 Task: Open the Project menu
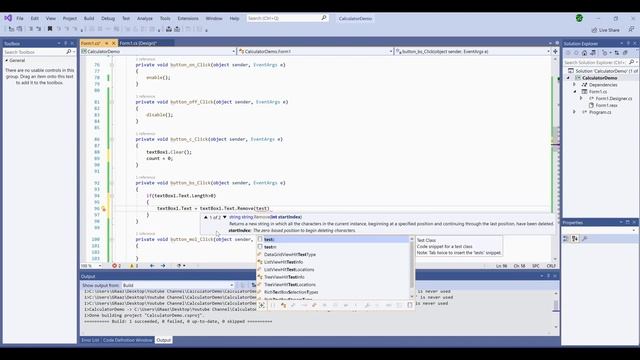(70, 18)
